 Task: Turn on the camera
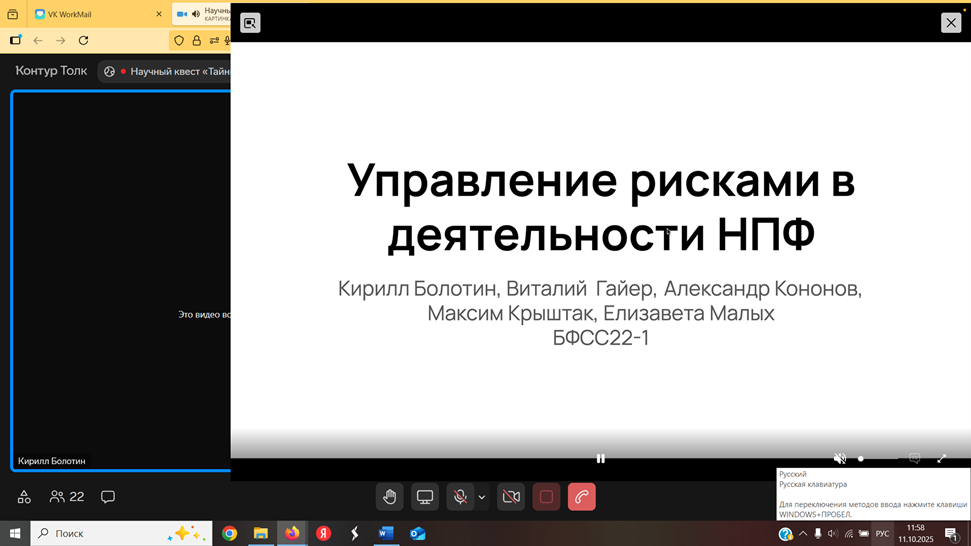tap(511, 497)
